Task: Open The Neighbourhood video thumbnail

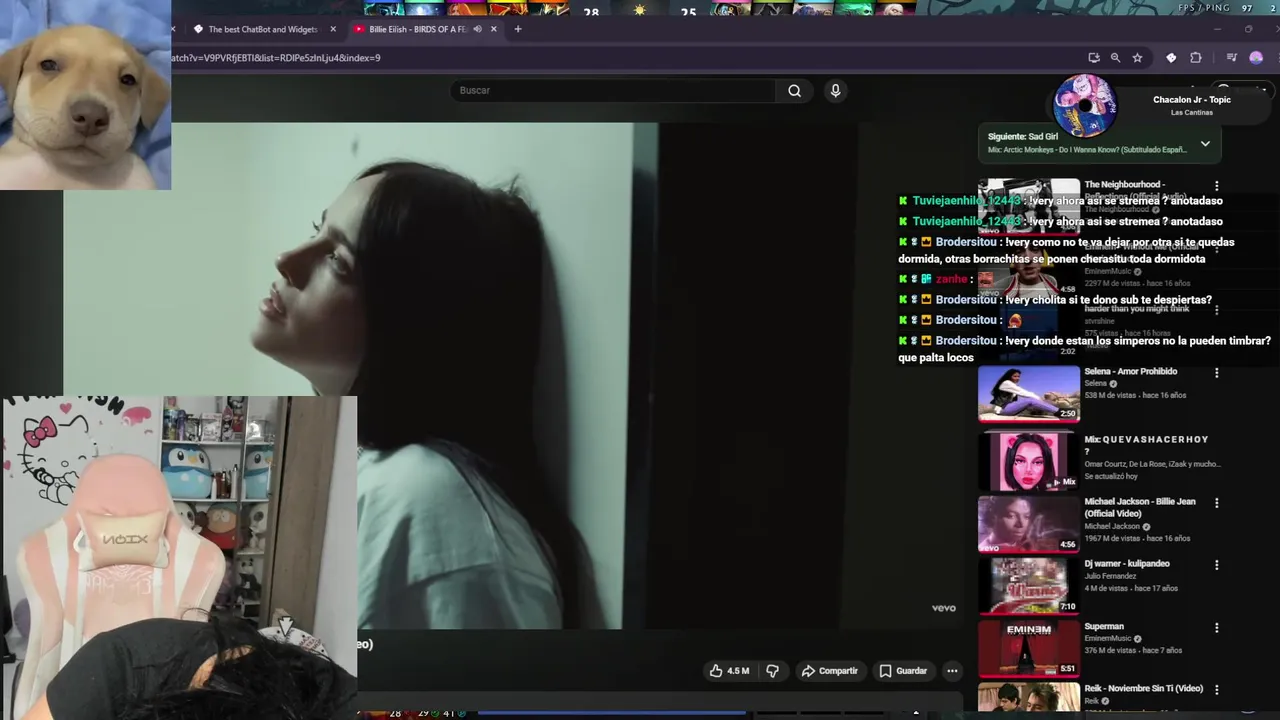Action: 1029,206
